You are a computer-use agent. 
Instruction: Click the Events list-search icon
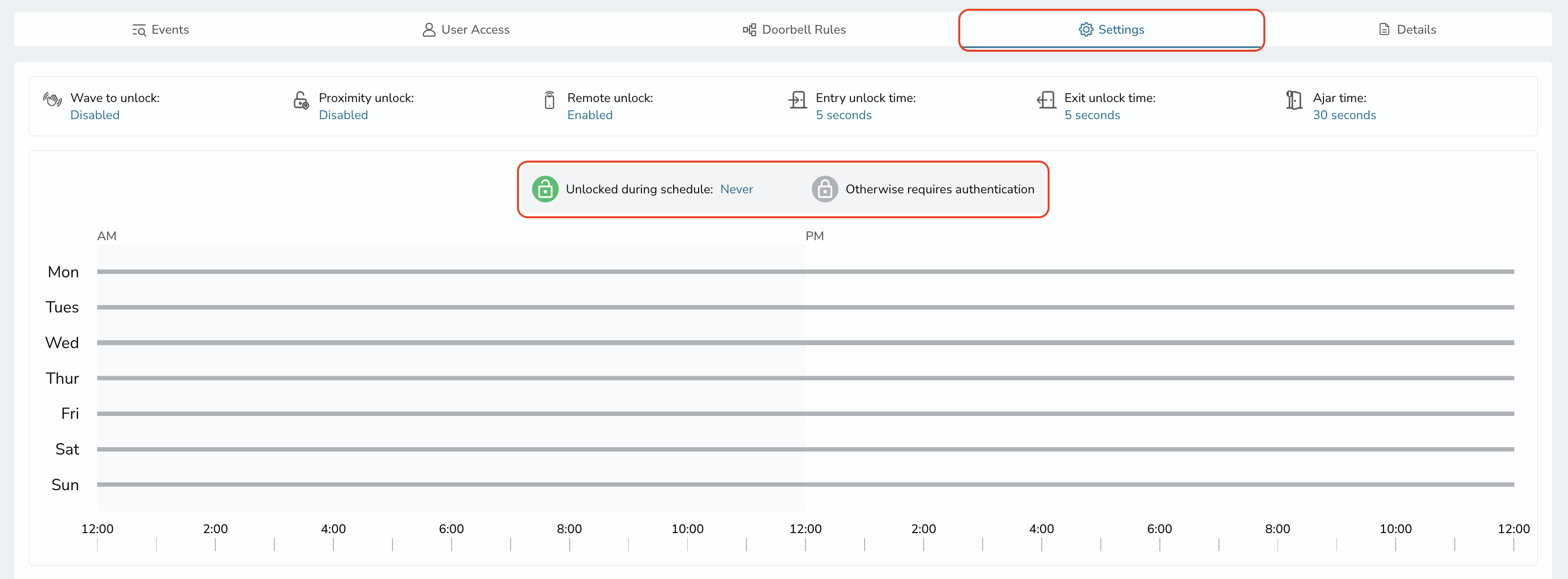(140, 30)
